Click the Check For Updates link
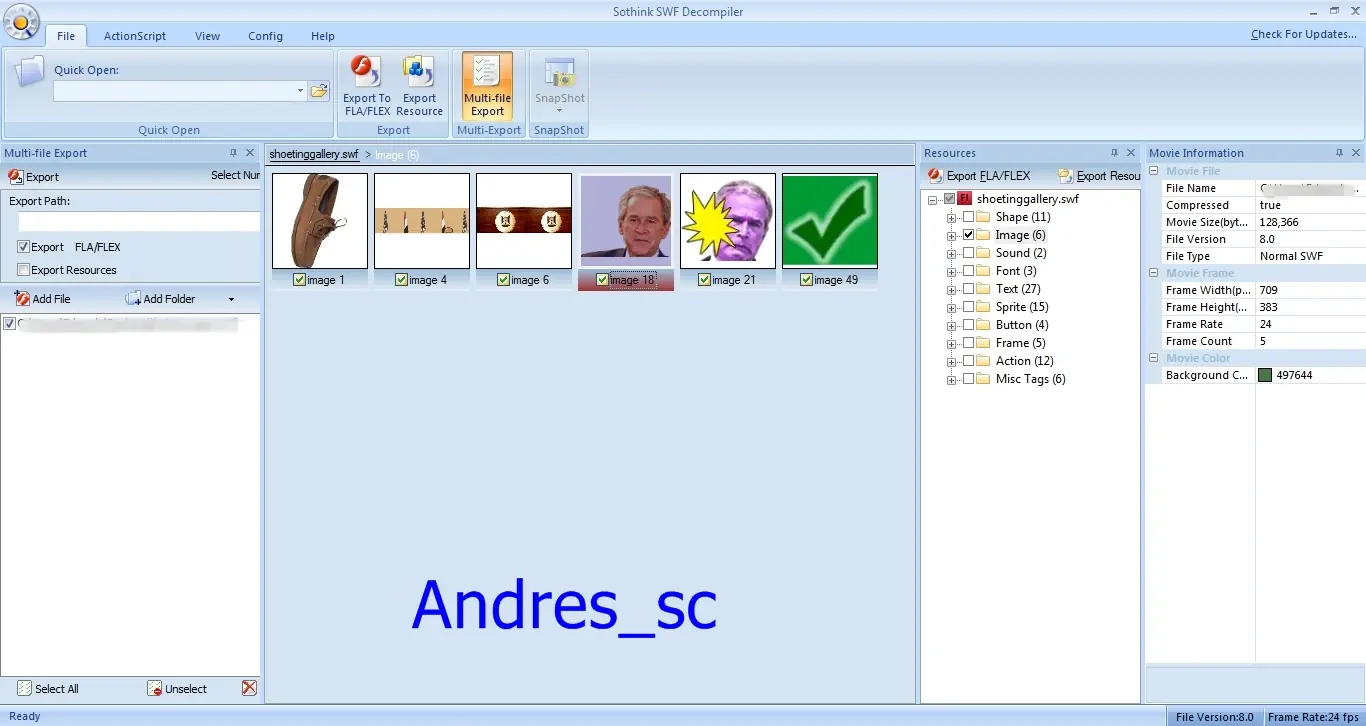This screenshot has height=726, width=1366. pyautogui.click(x=1304, y=34)
